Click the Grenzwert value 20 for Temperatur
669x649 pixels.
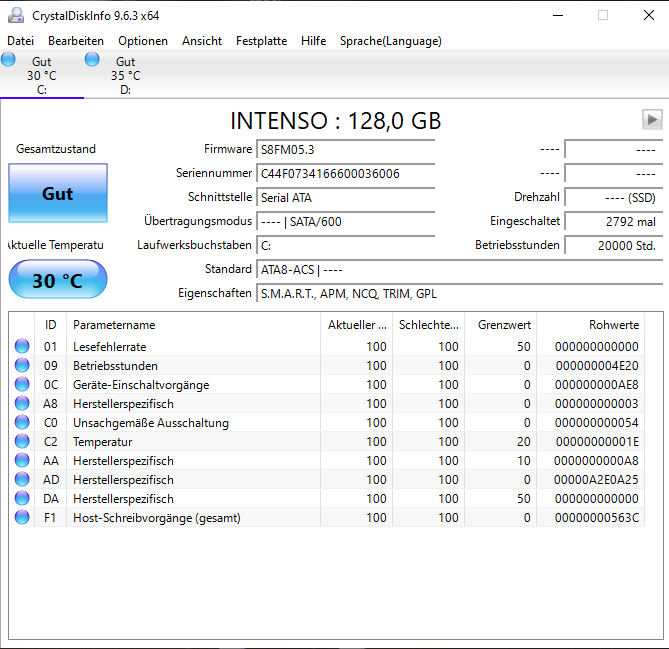click(x=524, y=442)
